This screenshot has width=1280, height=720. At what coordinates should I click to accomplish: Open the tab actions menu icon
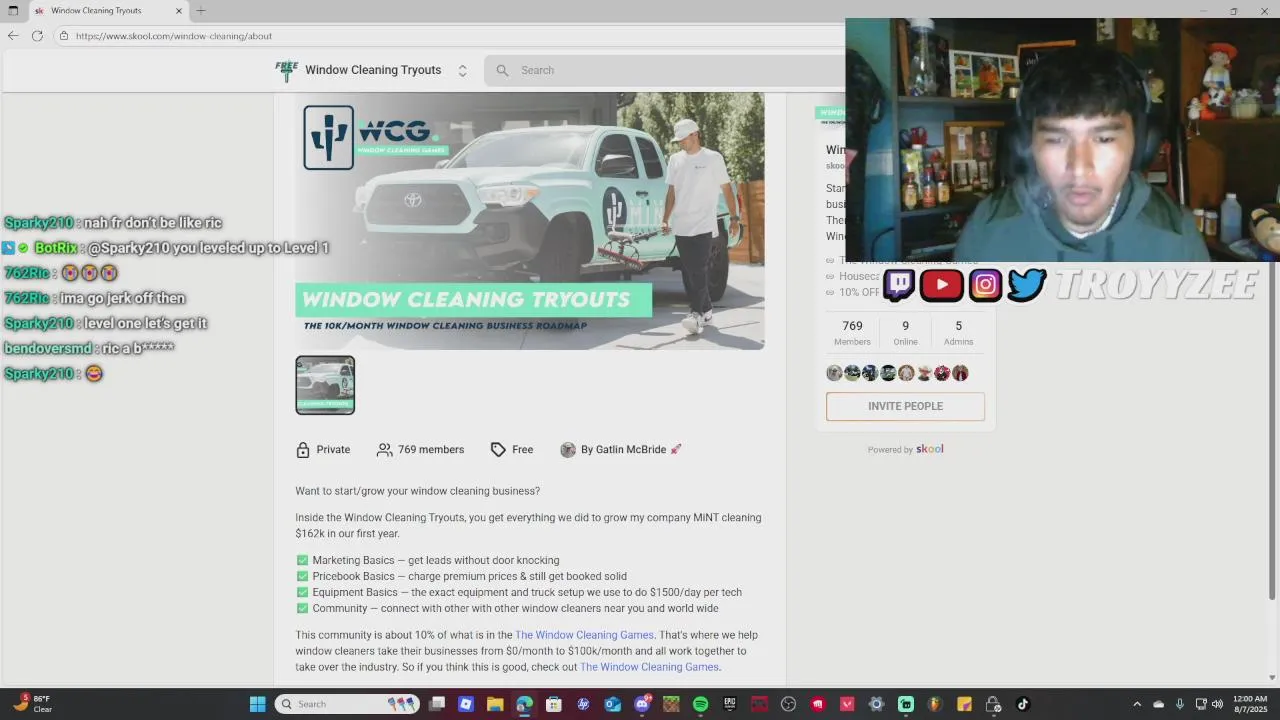[13, 11]
